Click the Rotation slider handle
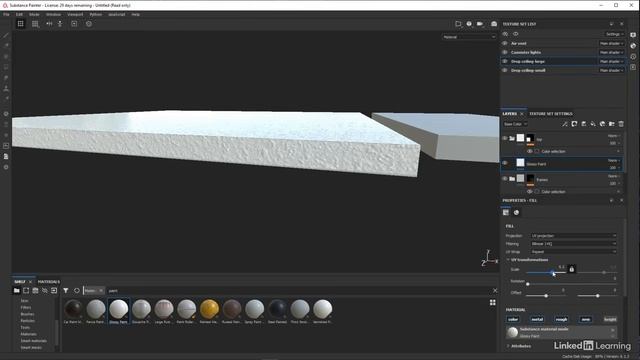Screen dimensions: 640x360 (528, 284)
